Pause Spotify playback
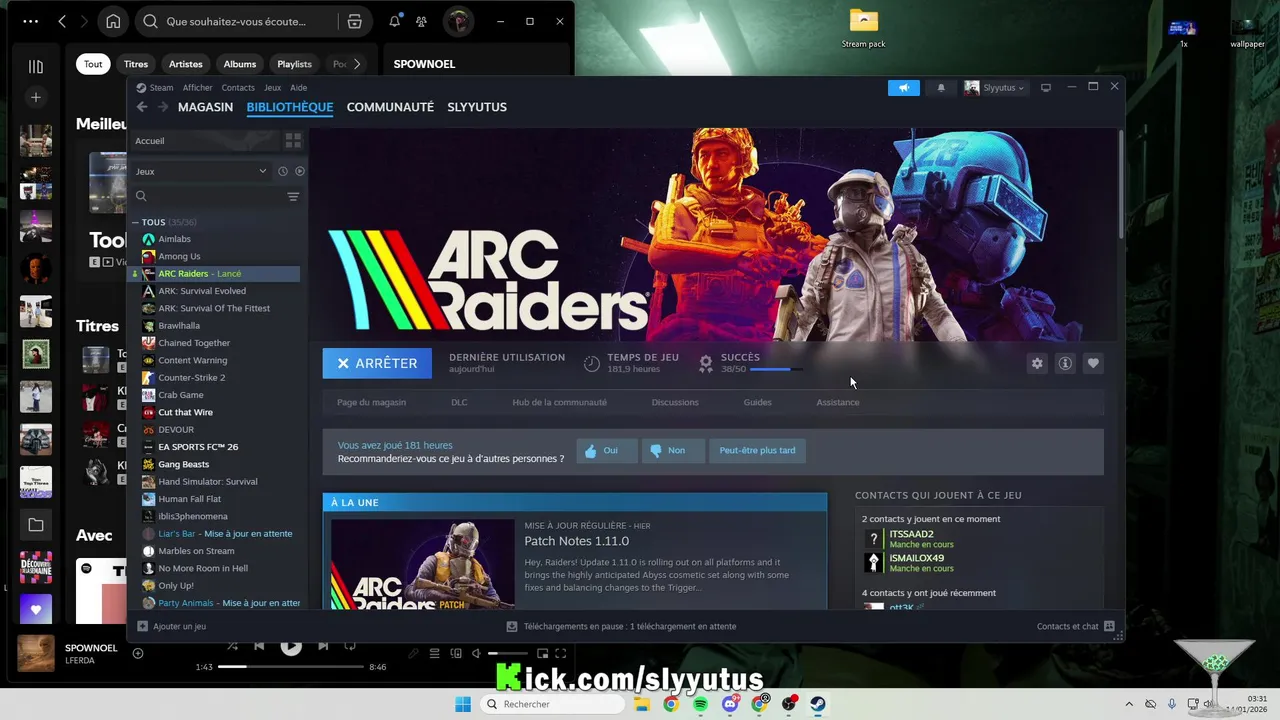This screenshot has height=720, width=1280. [x=291, y=646]
